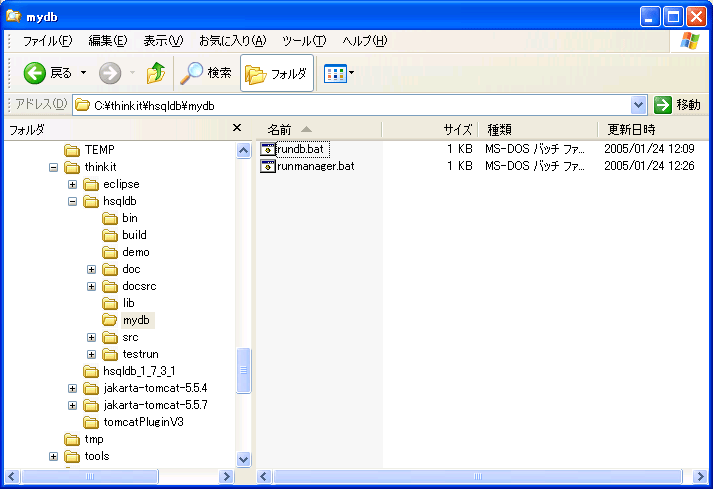The image size is (713, 489).
Task: Expand the src tree node
Action: (91, 338)
